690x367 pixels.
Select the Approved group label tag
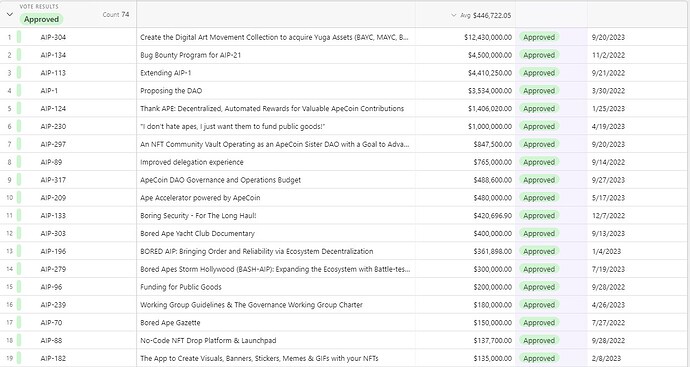tap(41, 19)
